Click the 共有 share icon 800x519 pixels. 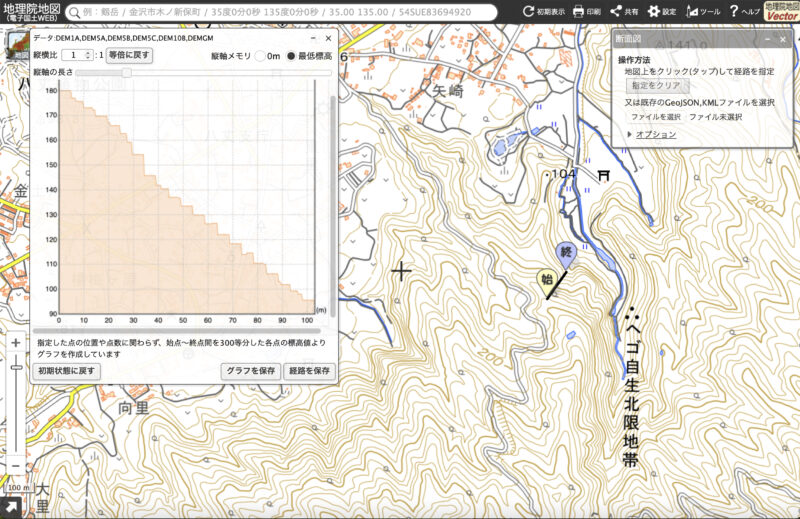[x=624, y=12]
